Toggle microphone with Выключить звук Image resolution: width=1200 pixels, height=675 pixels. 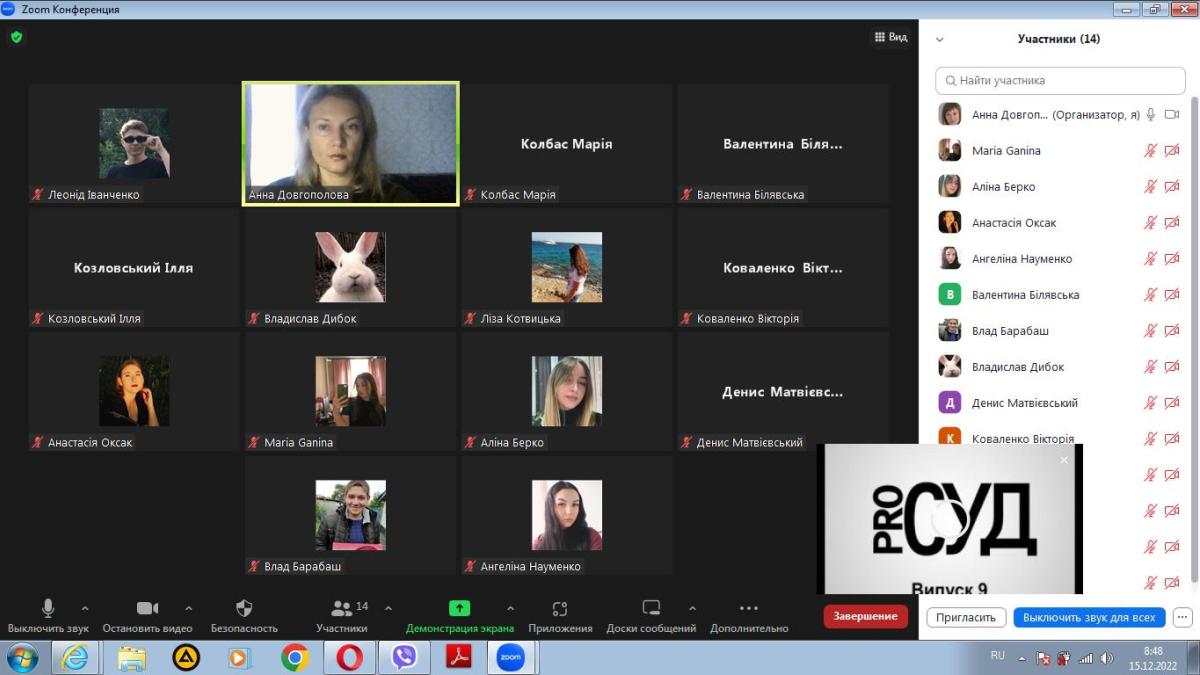tap(48, 608)
